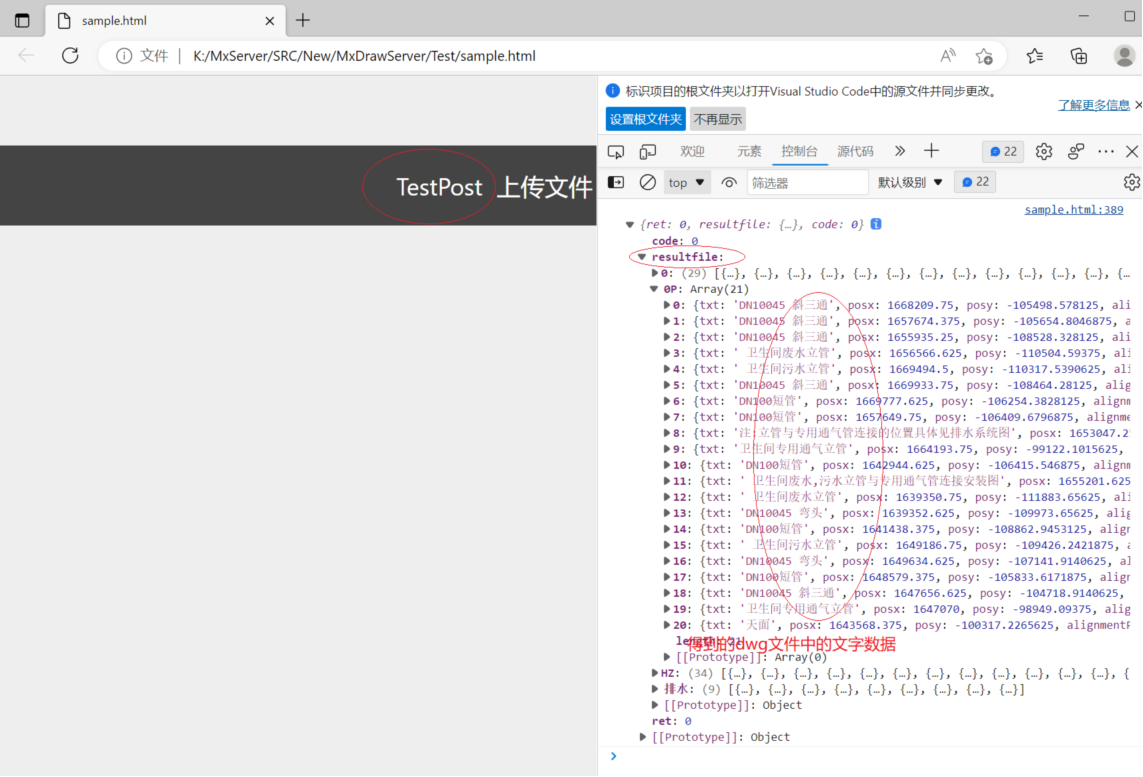Screen dimensions: 1143x777
Task: Toggle live expression eye icon
Action: pos(728,183)
